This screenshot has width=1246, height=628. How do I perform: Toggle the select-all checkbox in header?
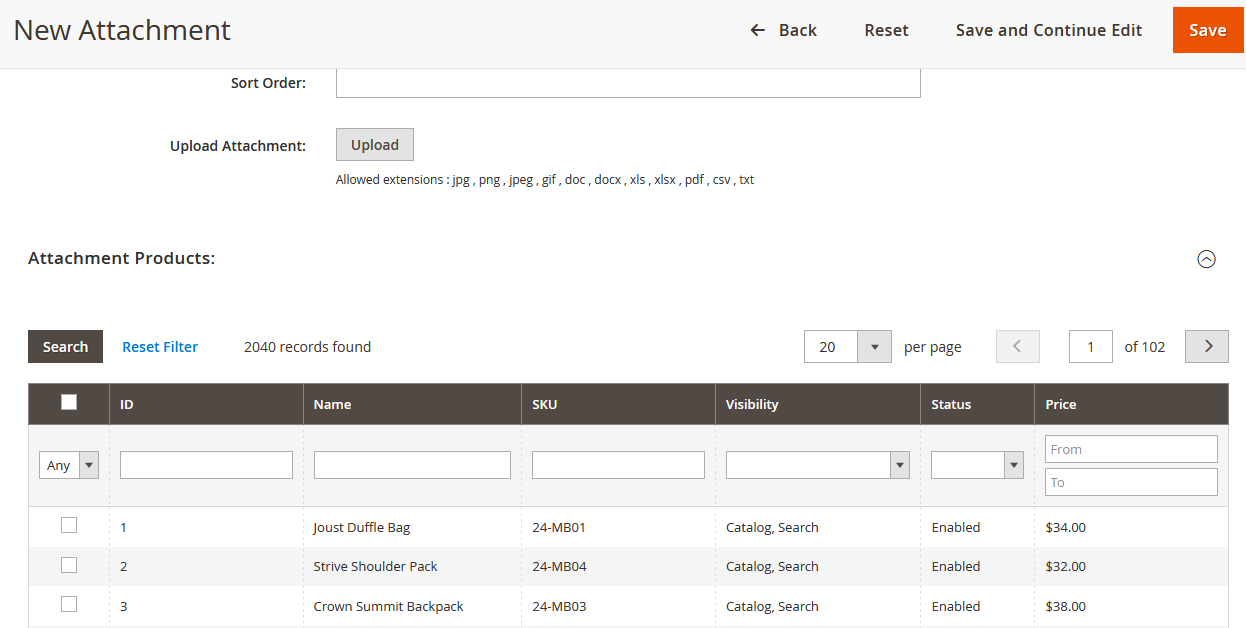tap(69, 402)
